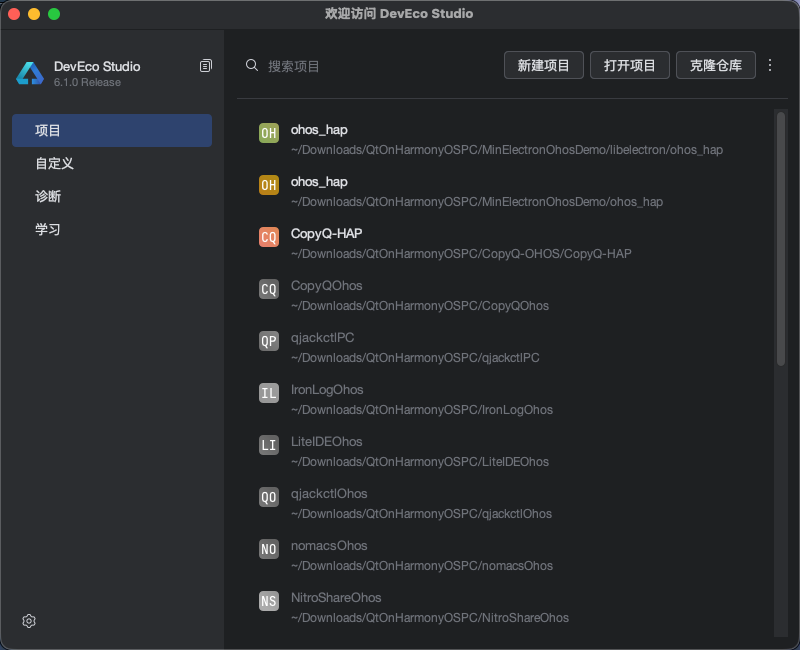
Task: Click the QP icon for qjackctlPC
Action: (x=269, y=341)
